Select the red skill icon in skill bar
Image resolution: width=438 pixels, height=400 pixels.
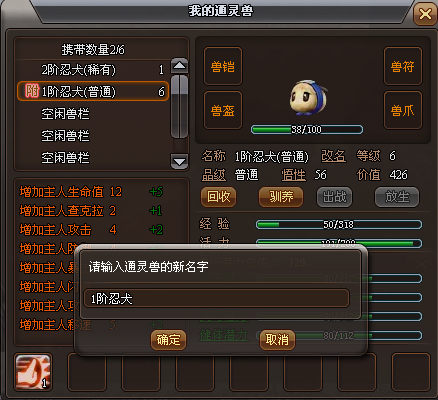click(33, 372)
